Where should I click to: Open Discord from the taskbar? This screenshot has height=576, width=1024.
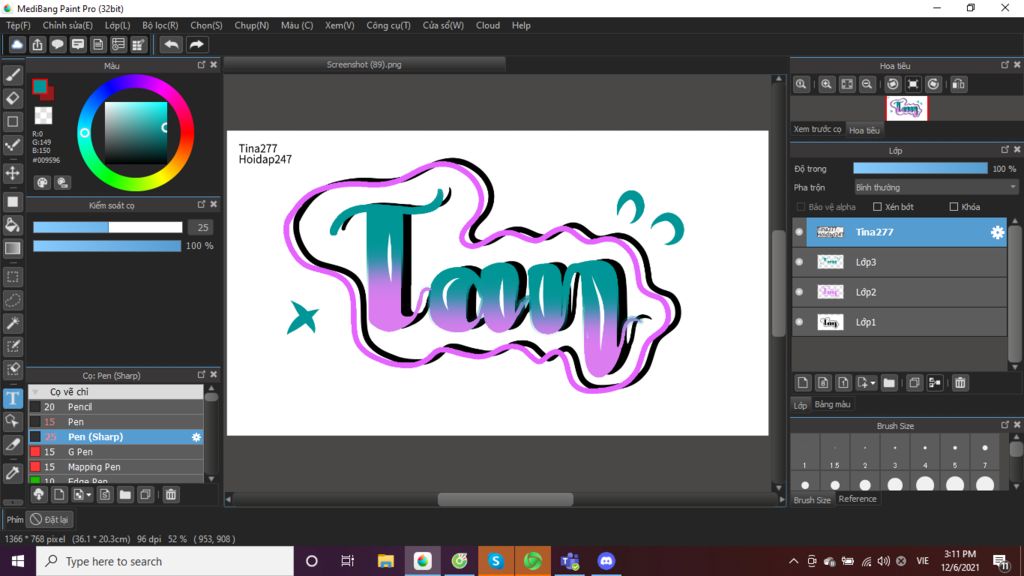pyautogui.click(x=606, y=561)
